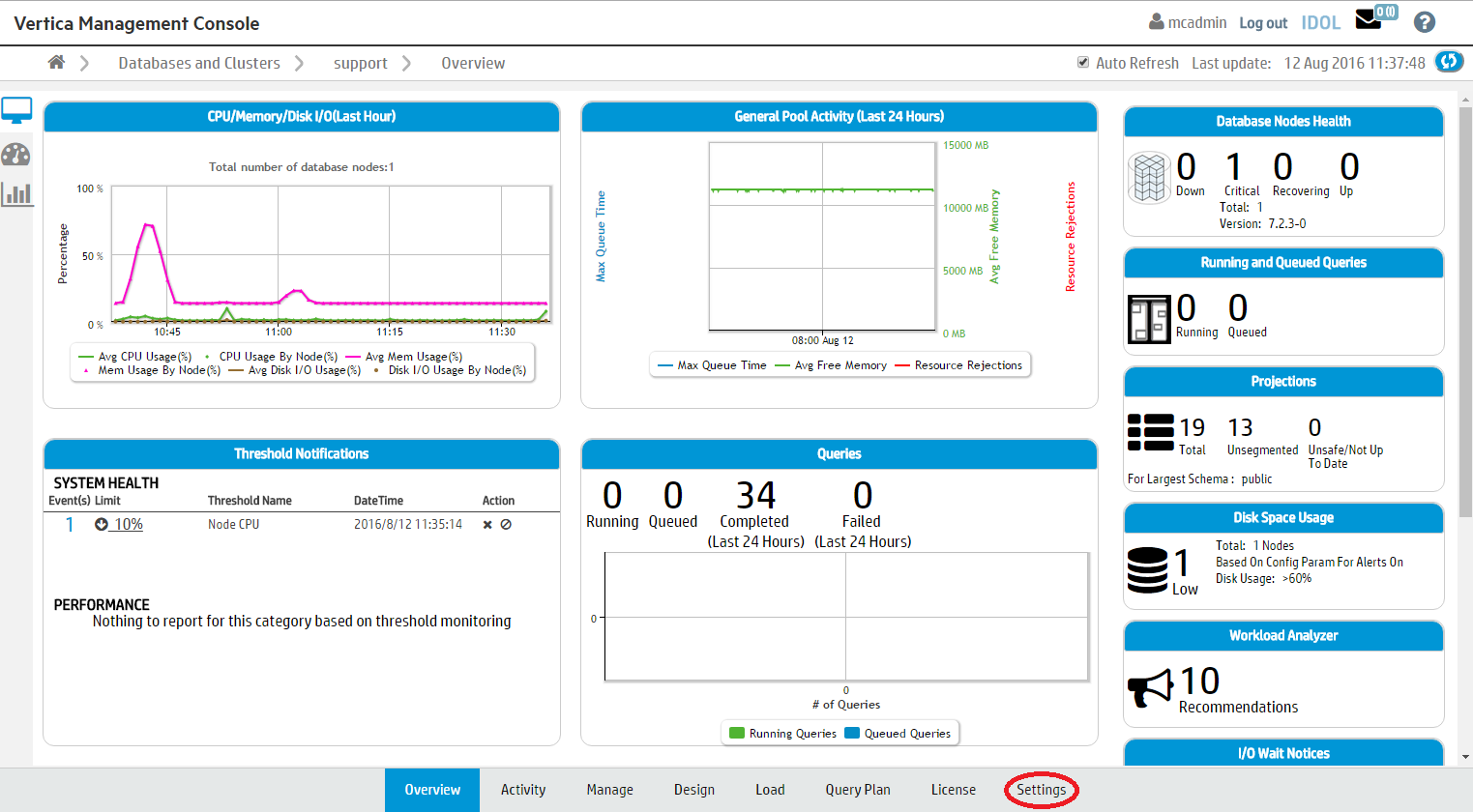Toggle Resource Rejections legend entry
Viewport: 1473px width, 812px height.
(x=958, y=365)
